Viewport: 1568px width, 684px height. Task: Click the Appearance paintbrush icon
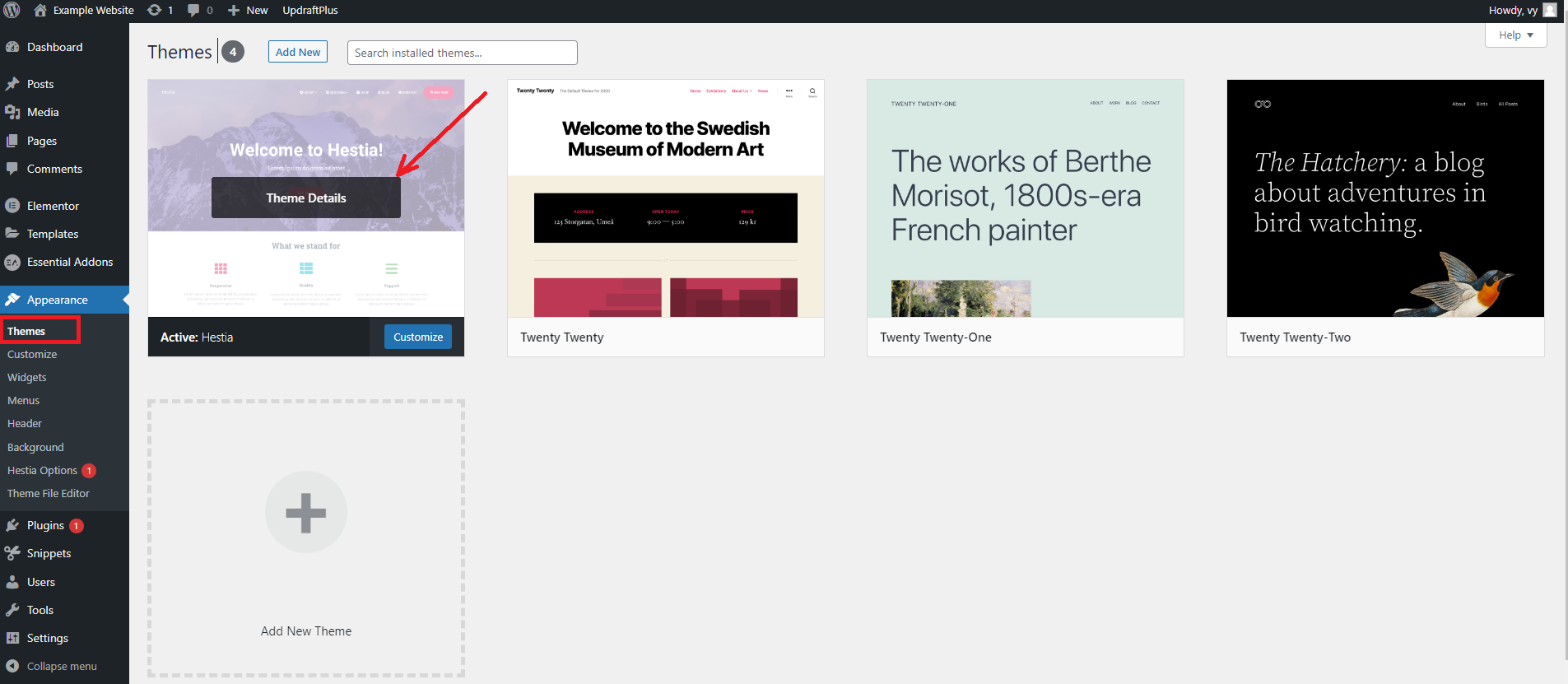point(12,300)
